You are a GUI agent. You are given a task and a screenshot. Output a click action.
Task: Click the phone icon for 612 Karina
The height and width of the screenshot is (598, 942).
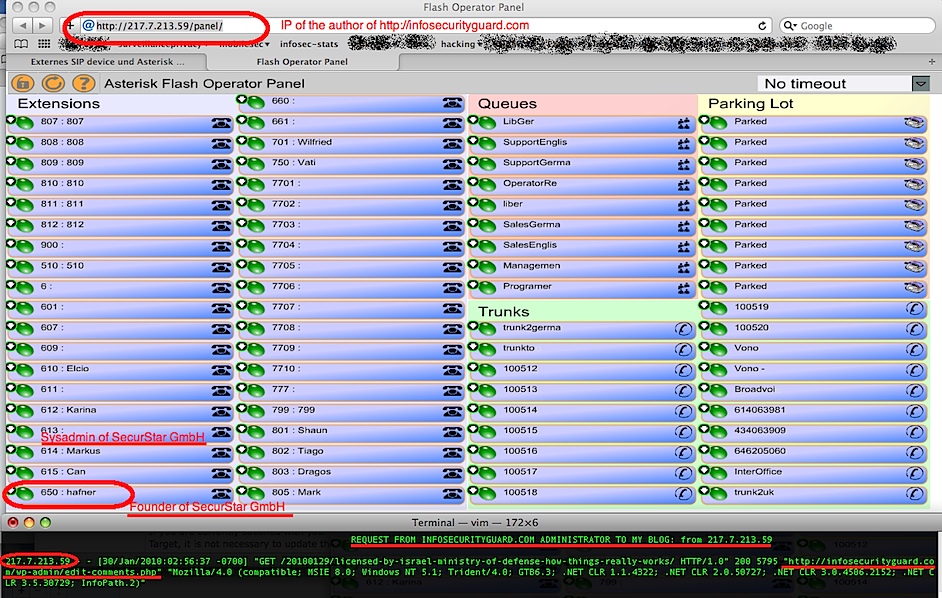pos(221,412)
